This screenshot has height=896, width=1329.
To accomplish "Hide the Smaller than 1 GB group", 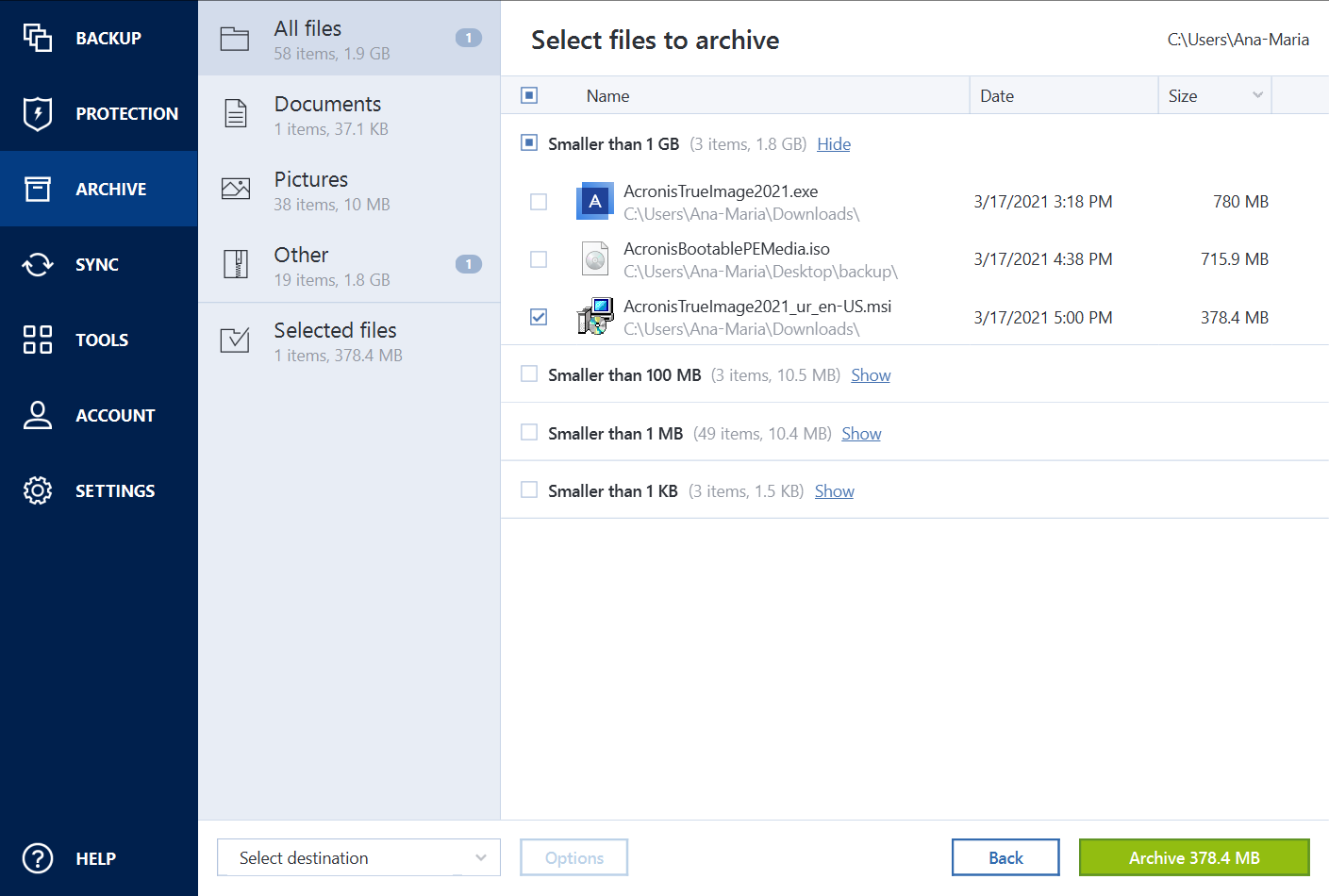I will click(x=834, y=144).
